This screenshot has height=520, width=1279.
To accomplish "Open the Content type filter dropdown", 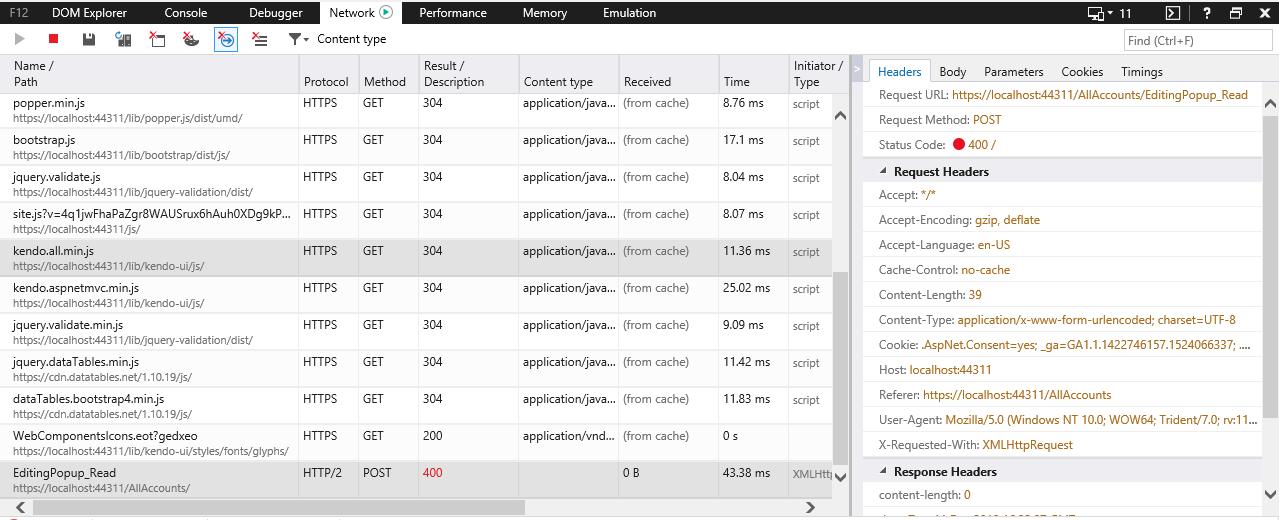I will 337,39.
